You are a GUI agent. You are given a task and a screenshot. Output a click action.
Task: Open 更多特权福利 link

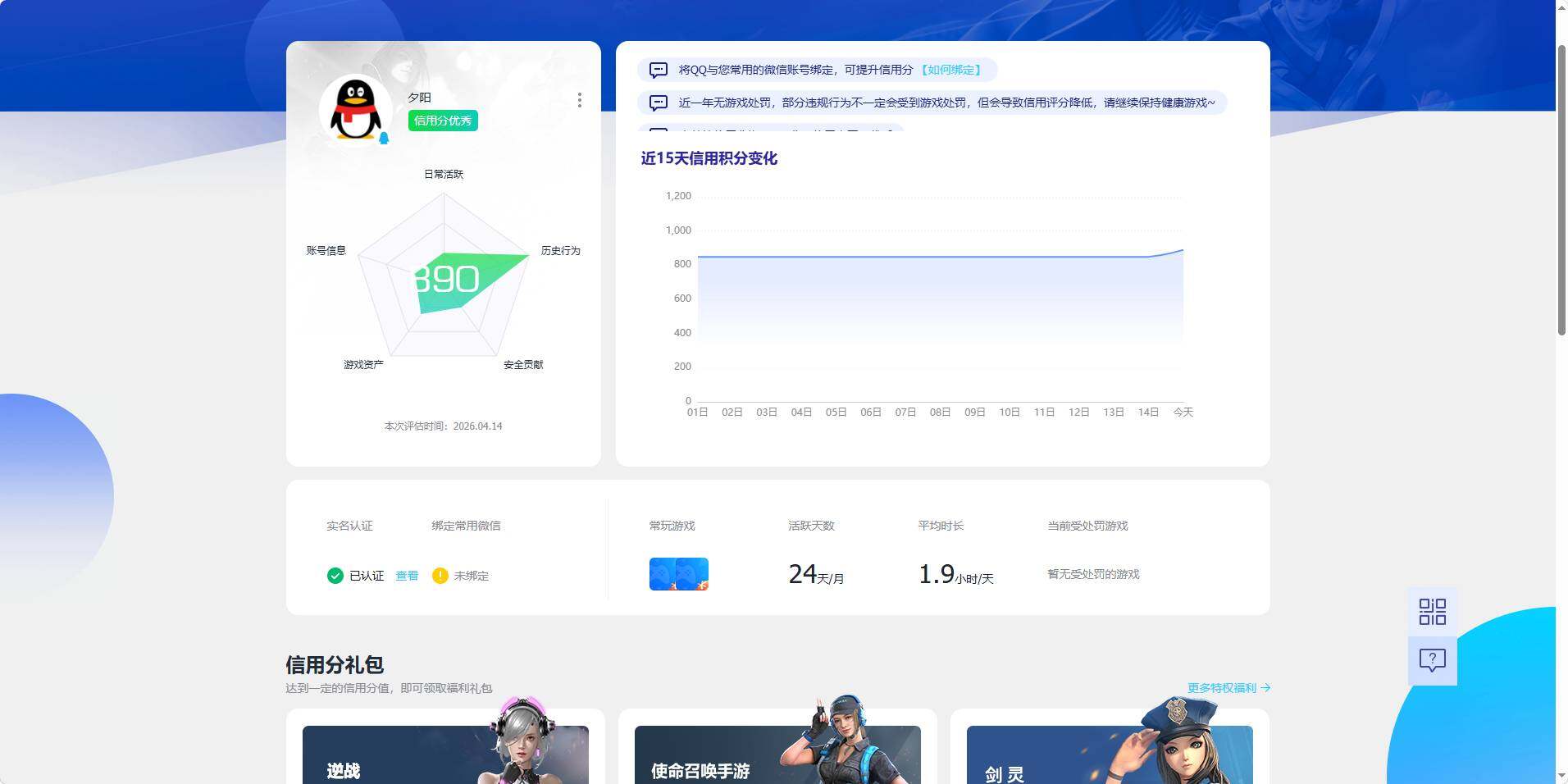(1228, 688)
